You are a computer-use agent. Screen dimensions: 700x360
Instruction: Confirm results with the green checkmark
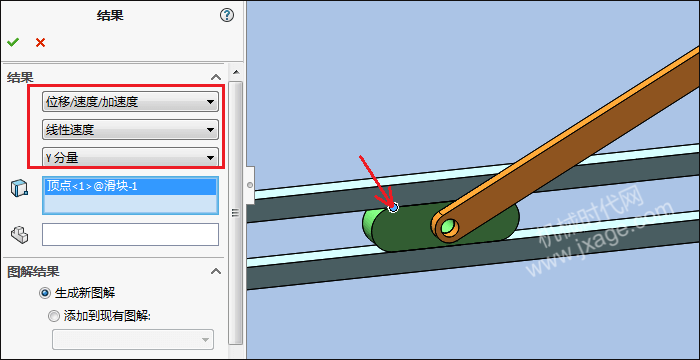(x=13, y=42)
